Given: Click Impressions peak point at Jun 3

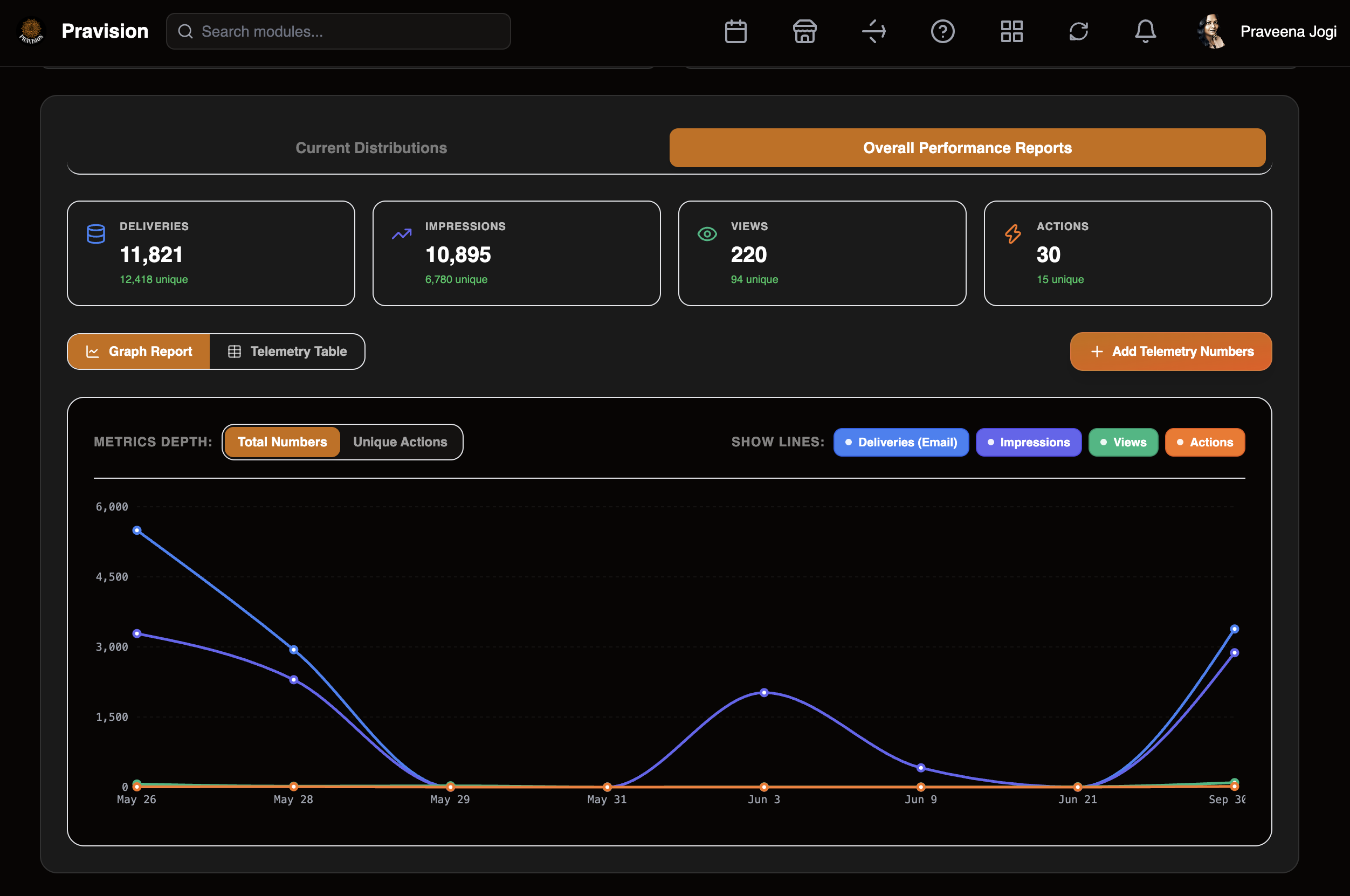Looking at the screenshot, I should coord(764,693).
